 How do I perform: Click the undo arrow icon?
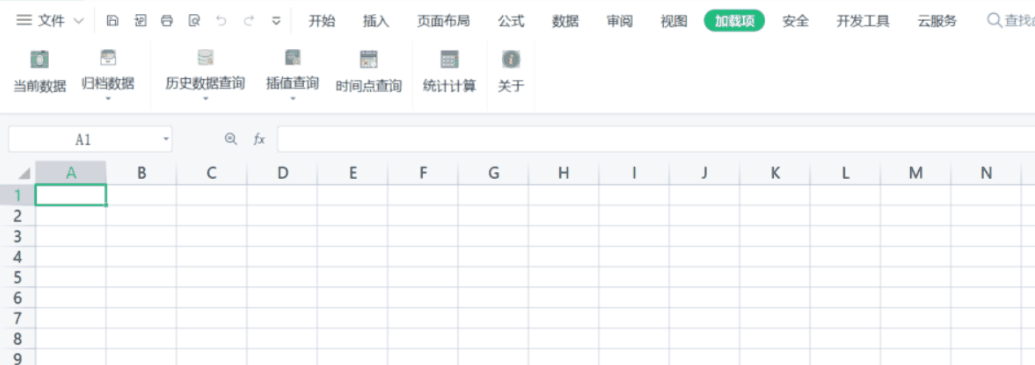point(221,20)
